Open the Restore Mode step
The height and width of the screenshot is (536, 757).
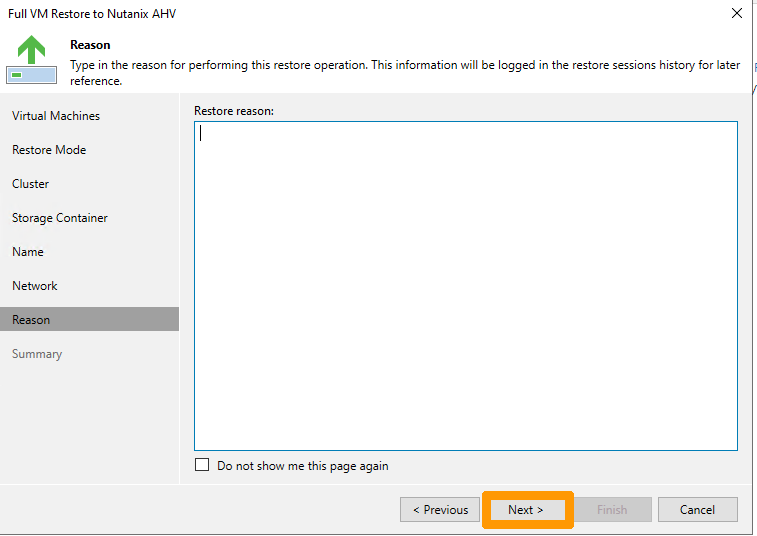[49, 150]
